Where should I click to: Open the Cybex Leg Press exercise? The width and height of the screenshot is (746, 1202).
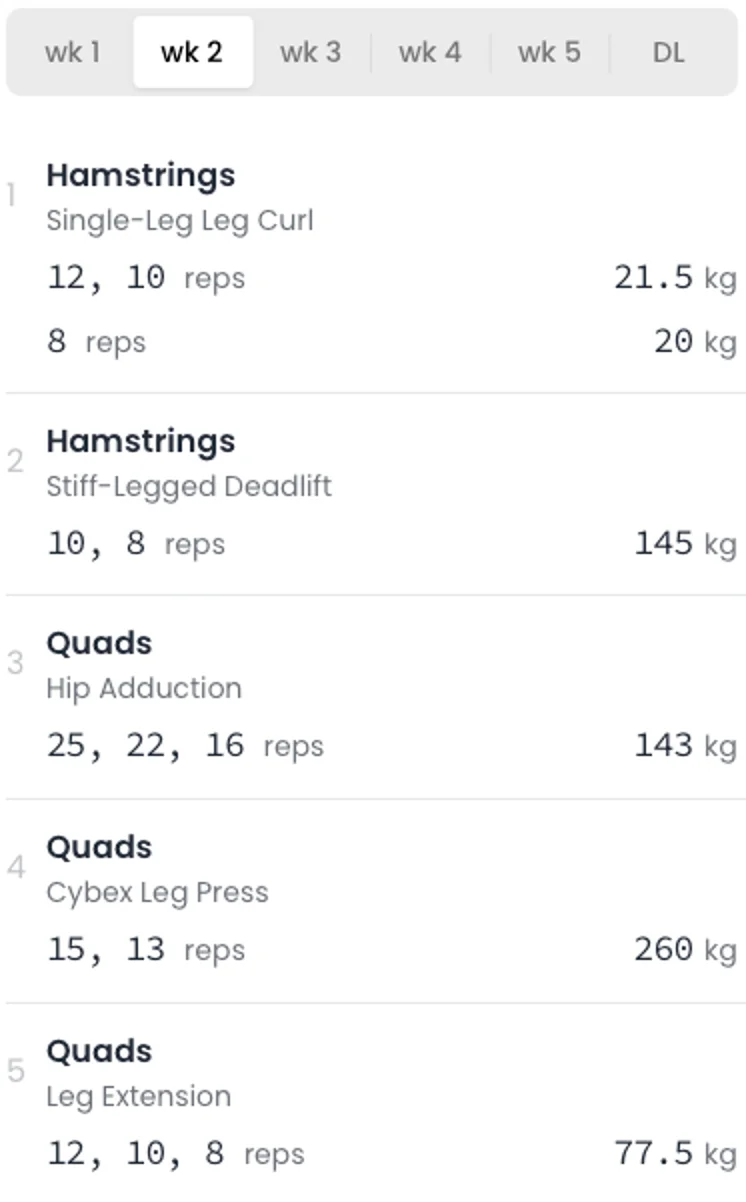pos(157,893)
